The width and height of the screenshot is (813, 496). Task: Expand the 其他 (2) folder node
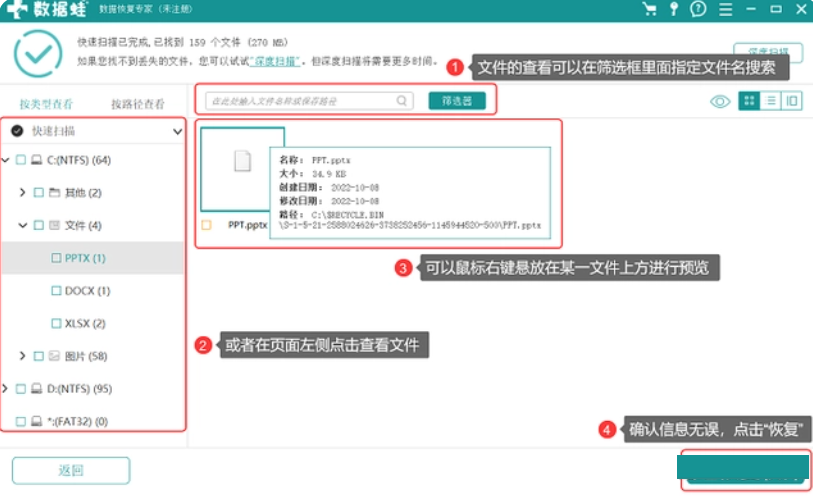click(23, 192)
